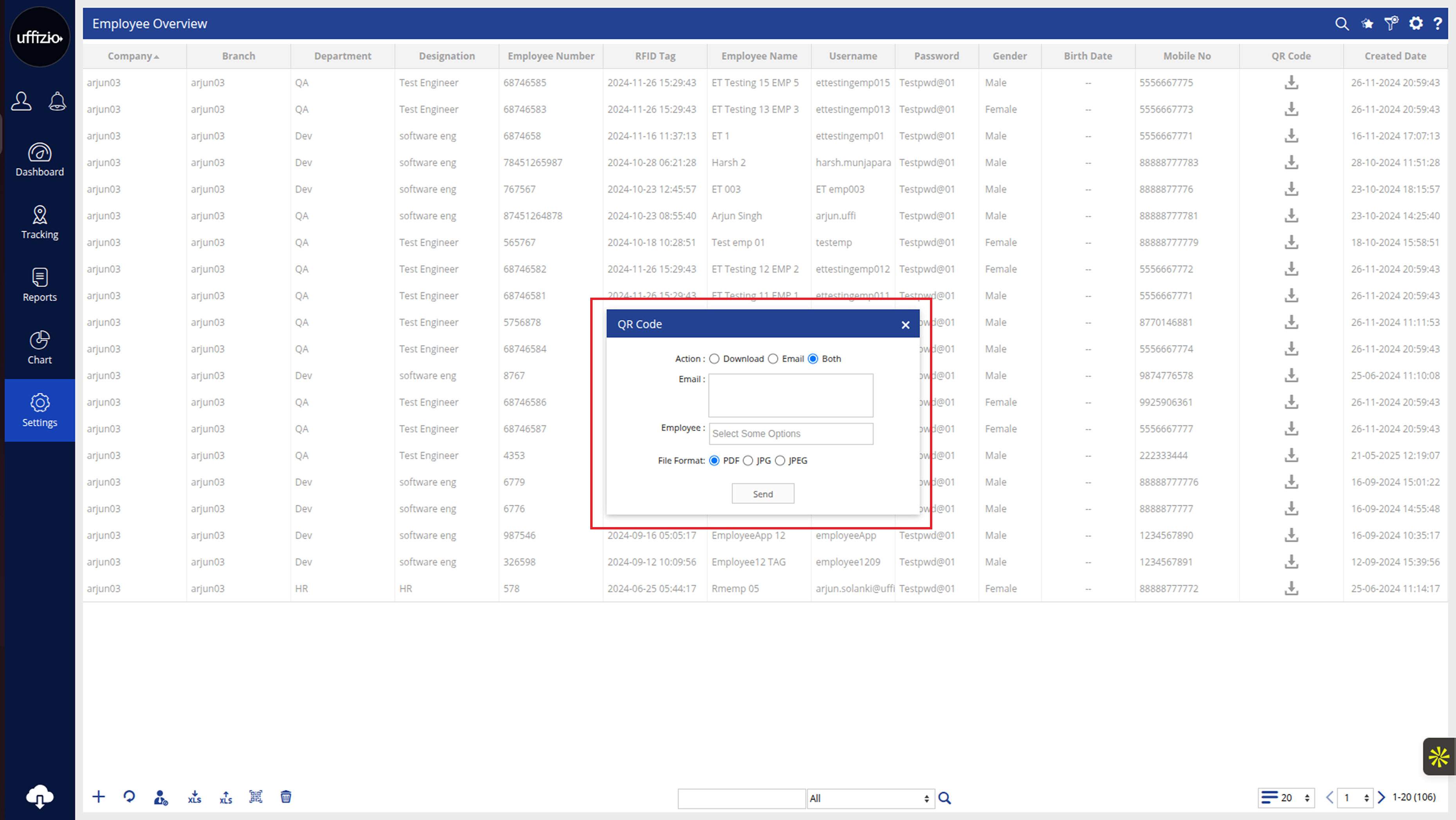
Task: Download QR code for ET Testing 15 EMP 5
Action: click(1291, 83)
